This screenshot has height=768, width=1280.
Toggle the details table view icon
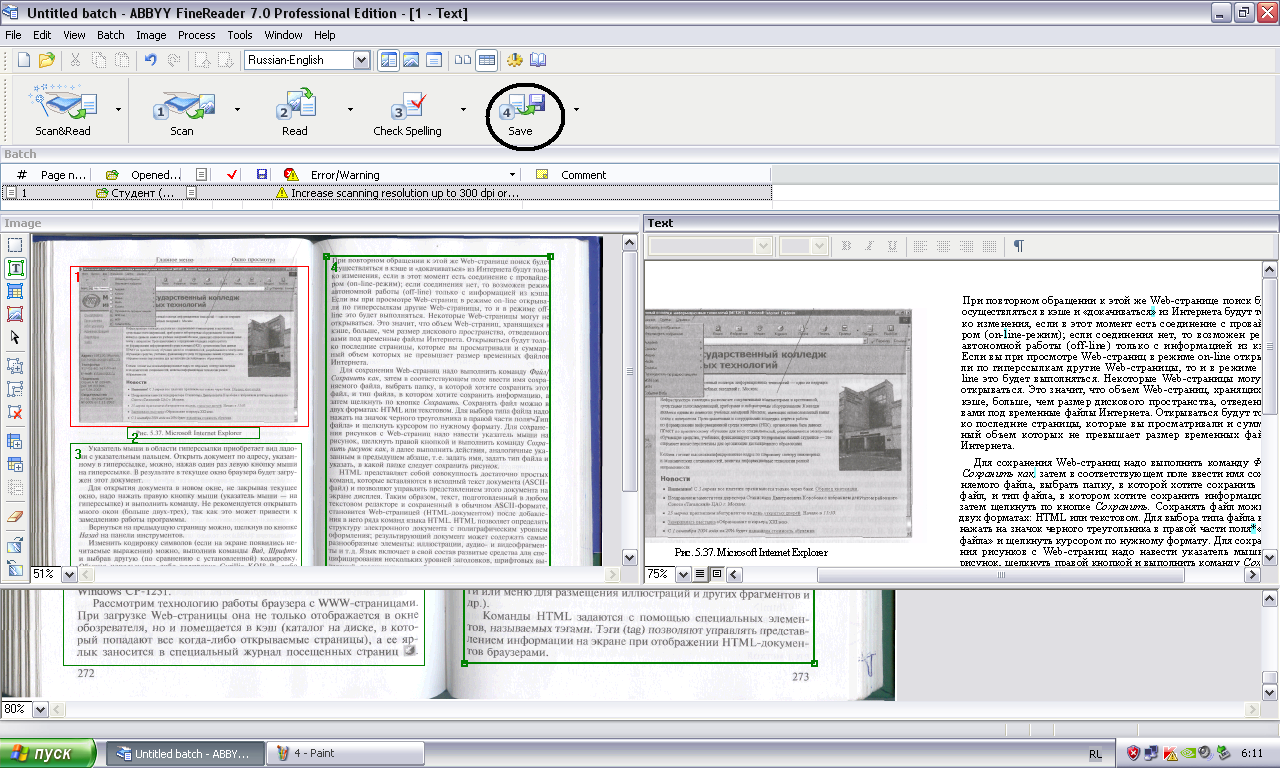pos(486,60)
